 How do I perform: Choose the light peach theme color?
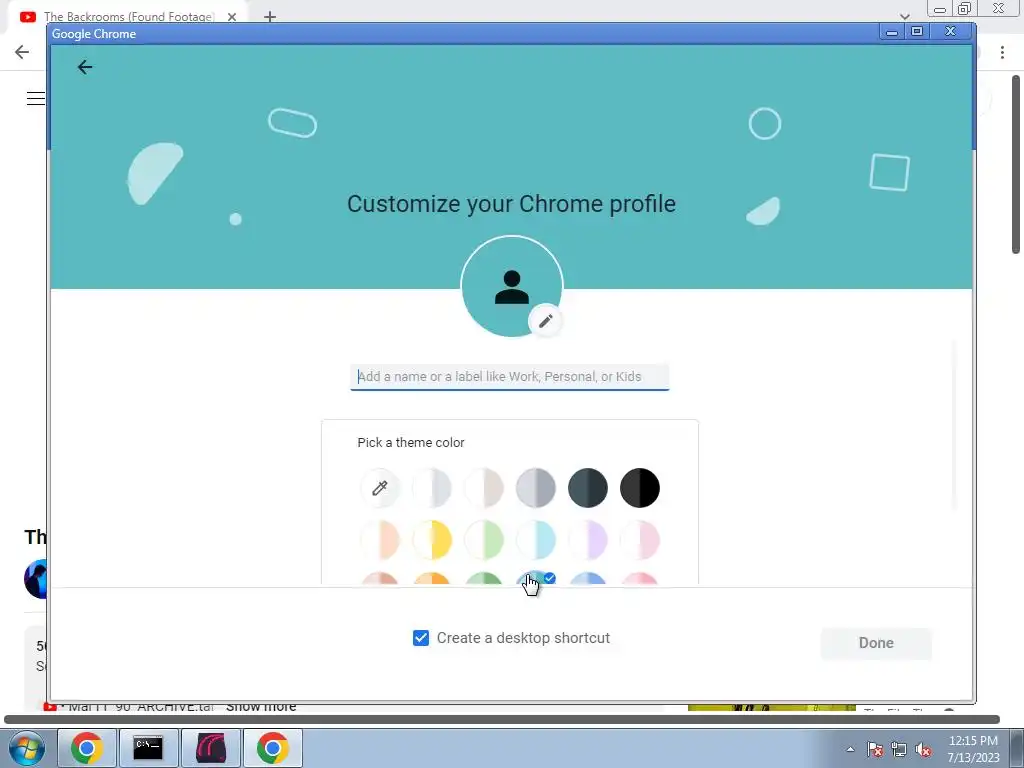tap(379, 540)
